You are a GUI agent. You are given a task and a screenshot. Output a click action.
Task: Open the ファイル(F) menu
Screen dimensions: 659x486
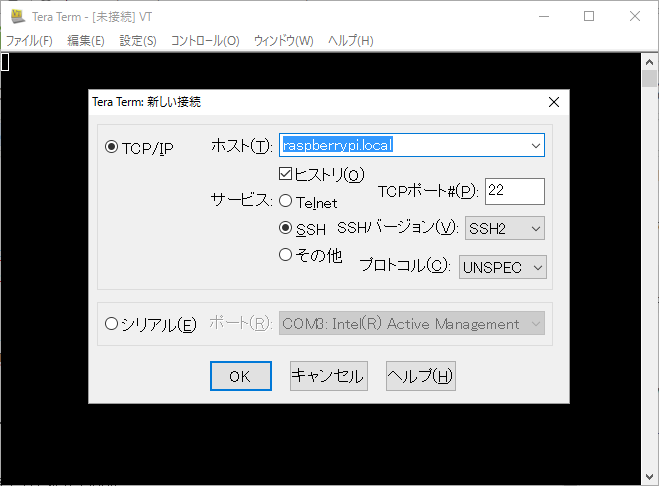(29, 41)
